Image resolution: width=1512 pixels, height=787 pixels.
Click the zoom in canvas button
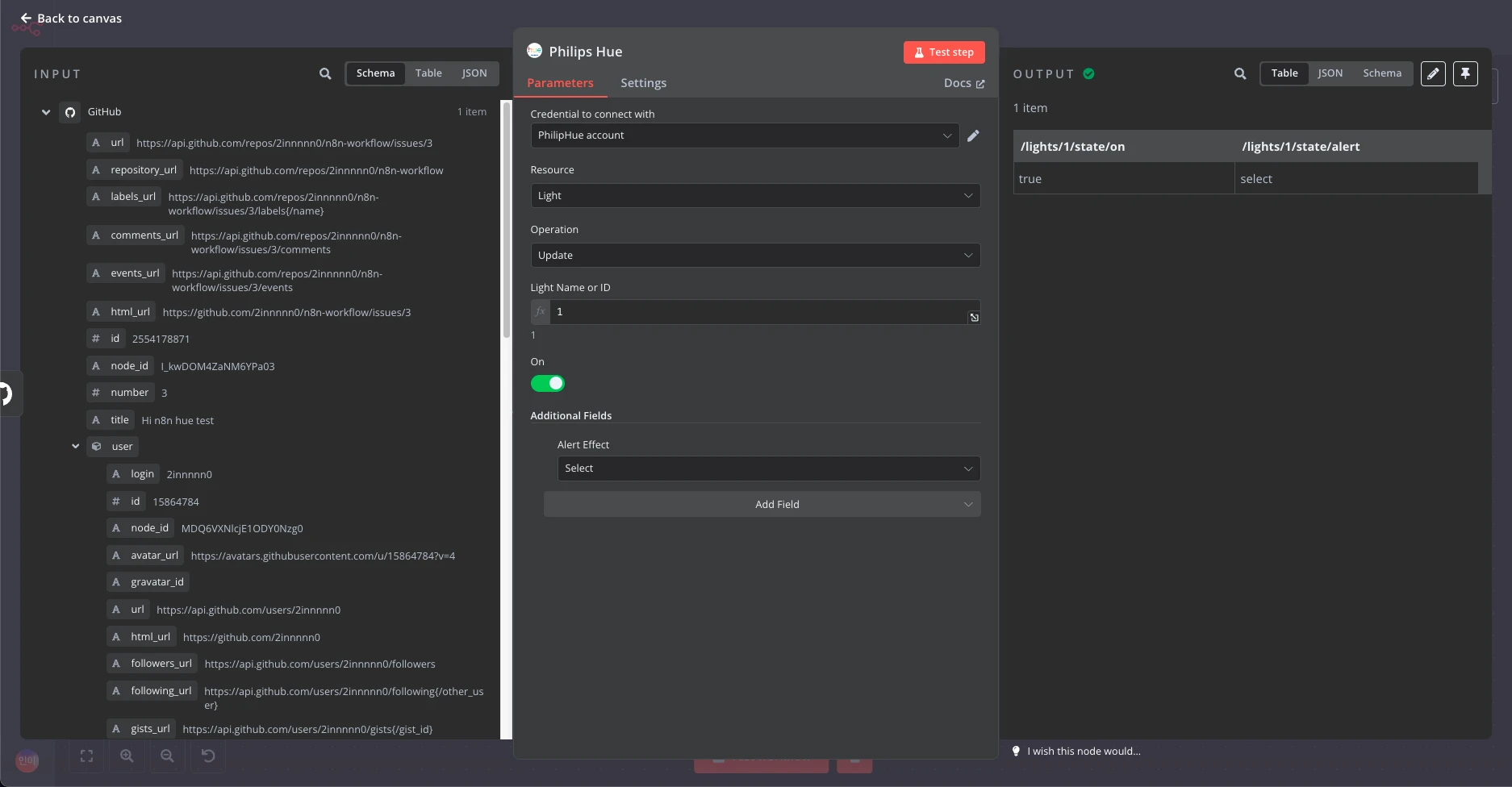point(127,756)
